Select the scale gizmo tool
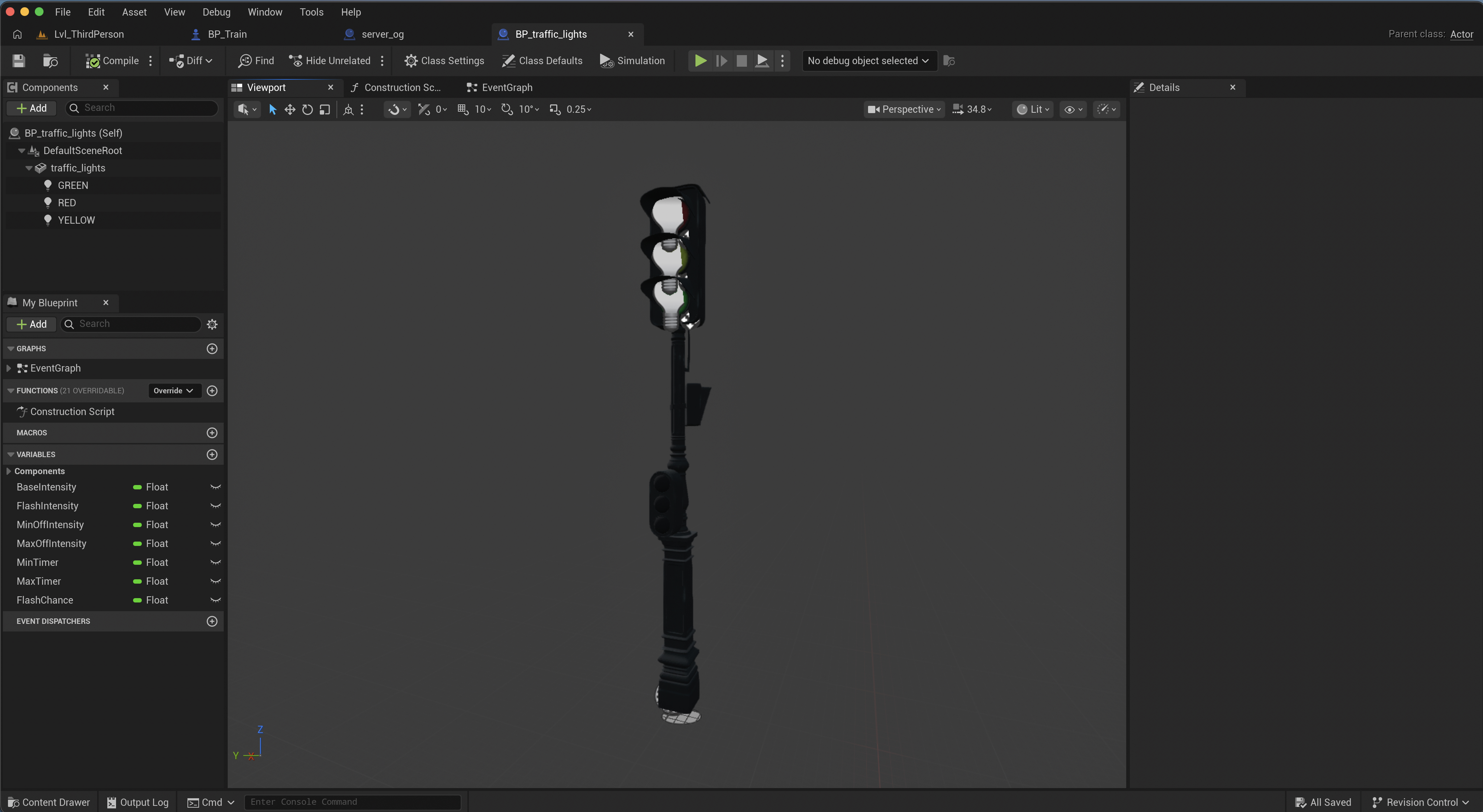This screenshot has width=1483, height=812. [x=325, y=109]
